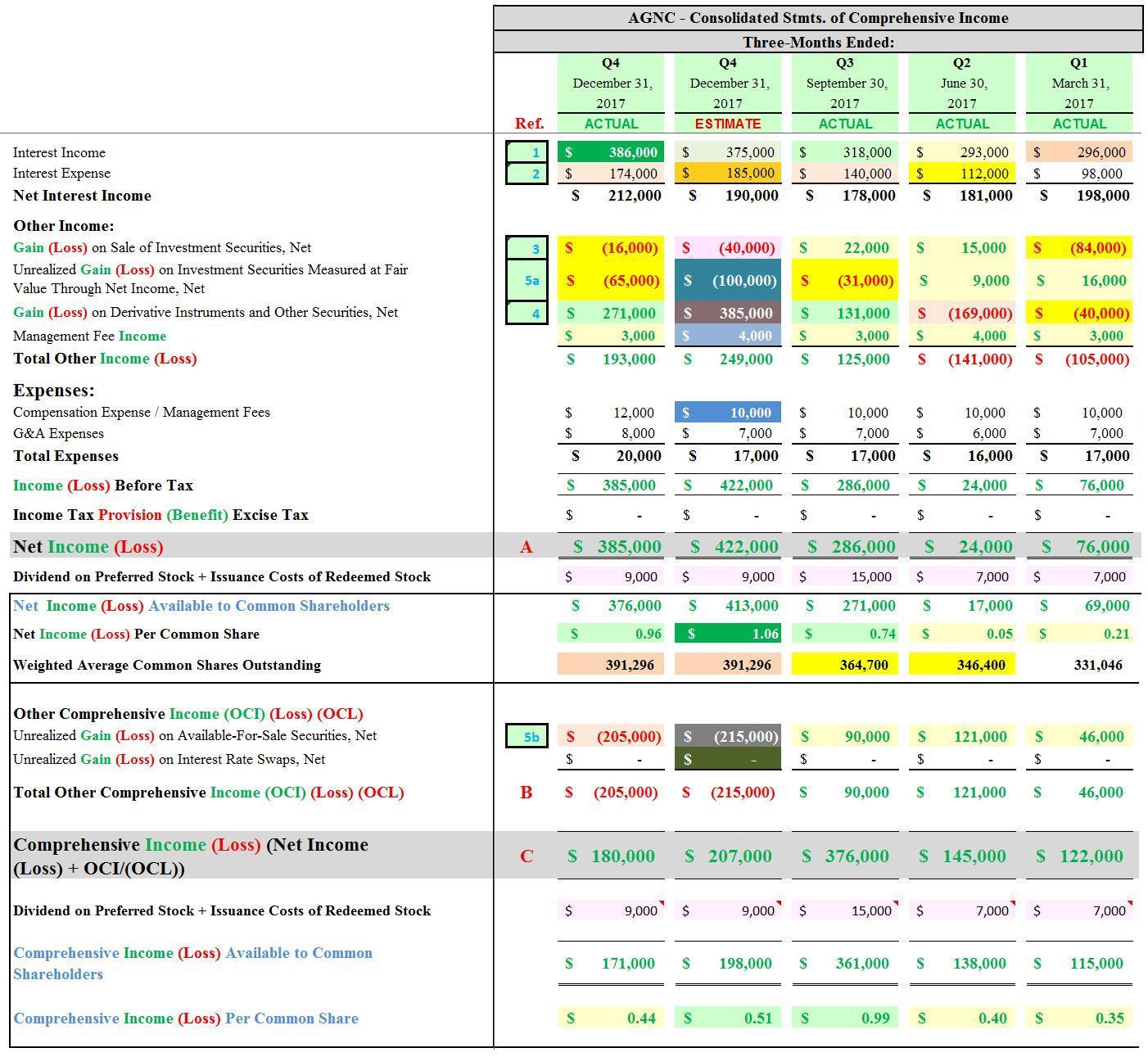Click Q1 7,000 preferred dividend with comment marker
Viewport: 1148px width, 1057px height.
tap(1079, 910)
